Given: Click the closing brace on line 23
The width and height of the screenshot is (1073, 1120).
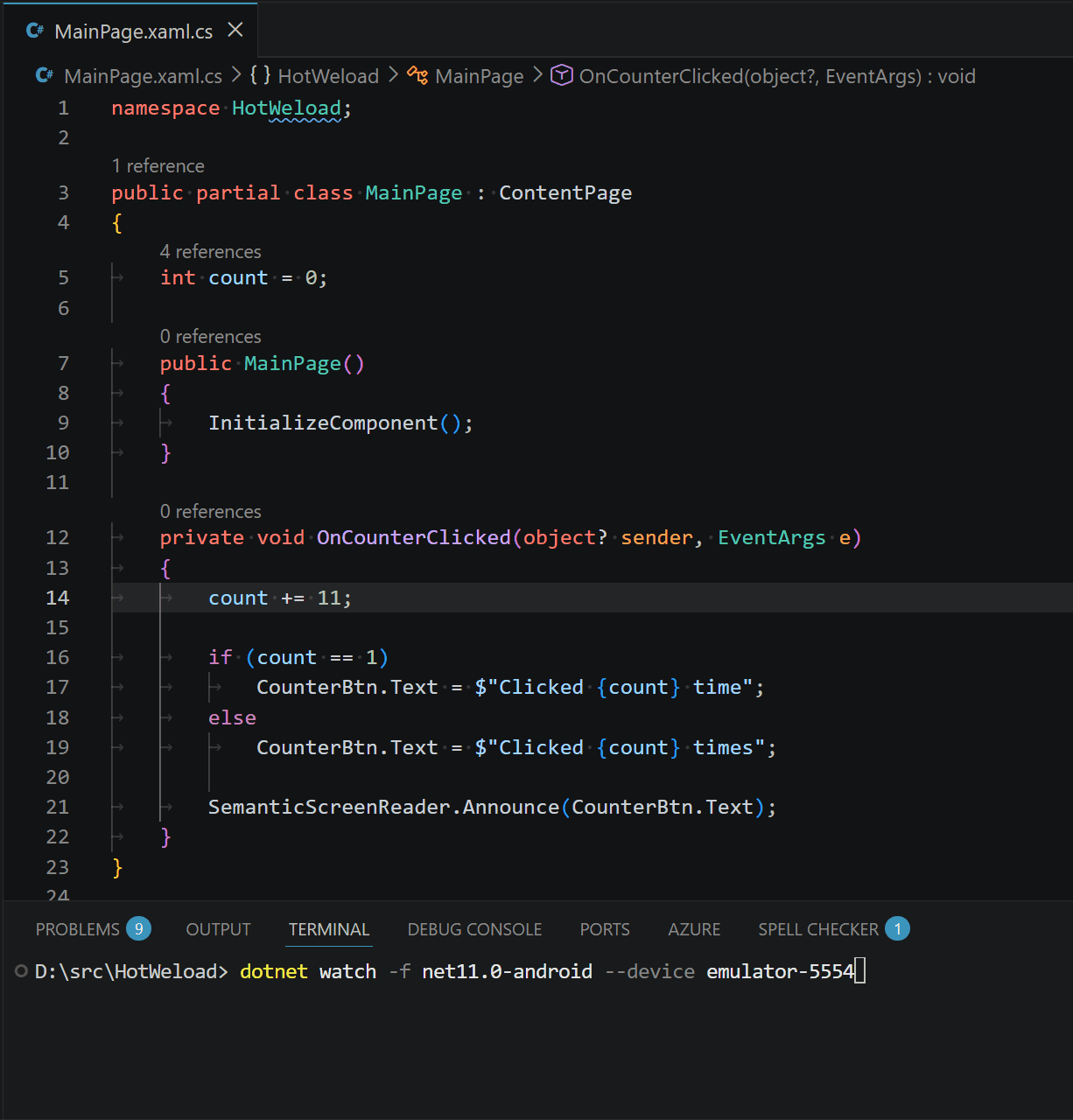Looking at the screenshot, I should click(117, 867).
